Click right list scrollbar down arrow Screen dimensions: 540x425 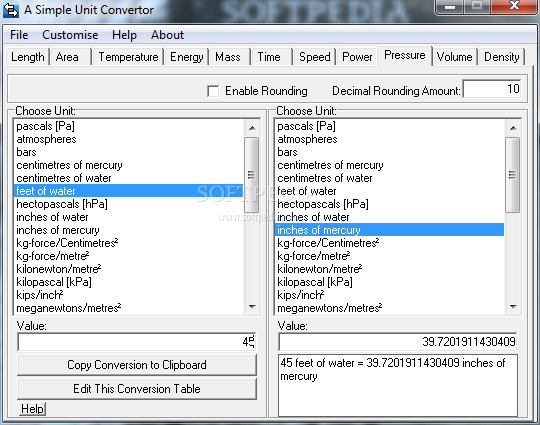tap(513, 306)
